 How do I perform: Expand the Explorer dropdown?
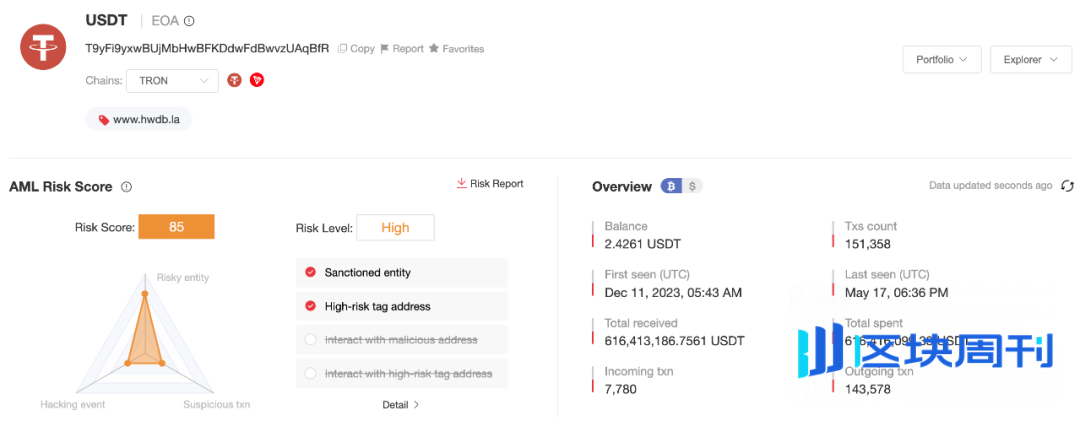[1031, 60]
